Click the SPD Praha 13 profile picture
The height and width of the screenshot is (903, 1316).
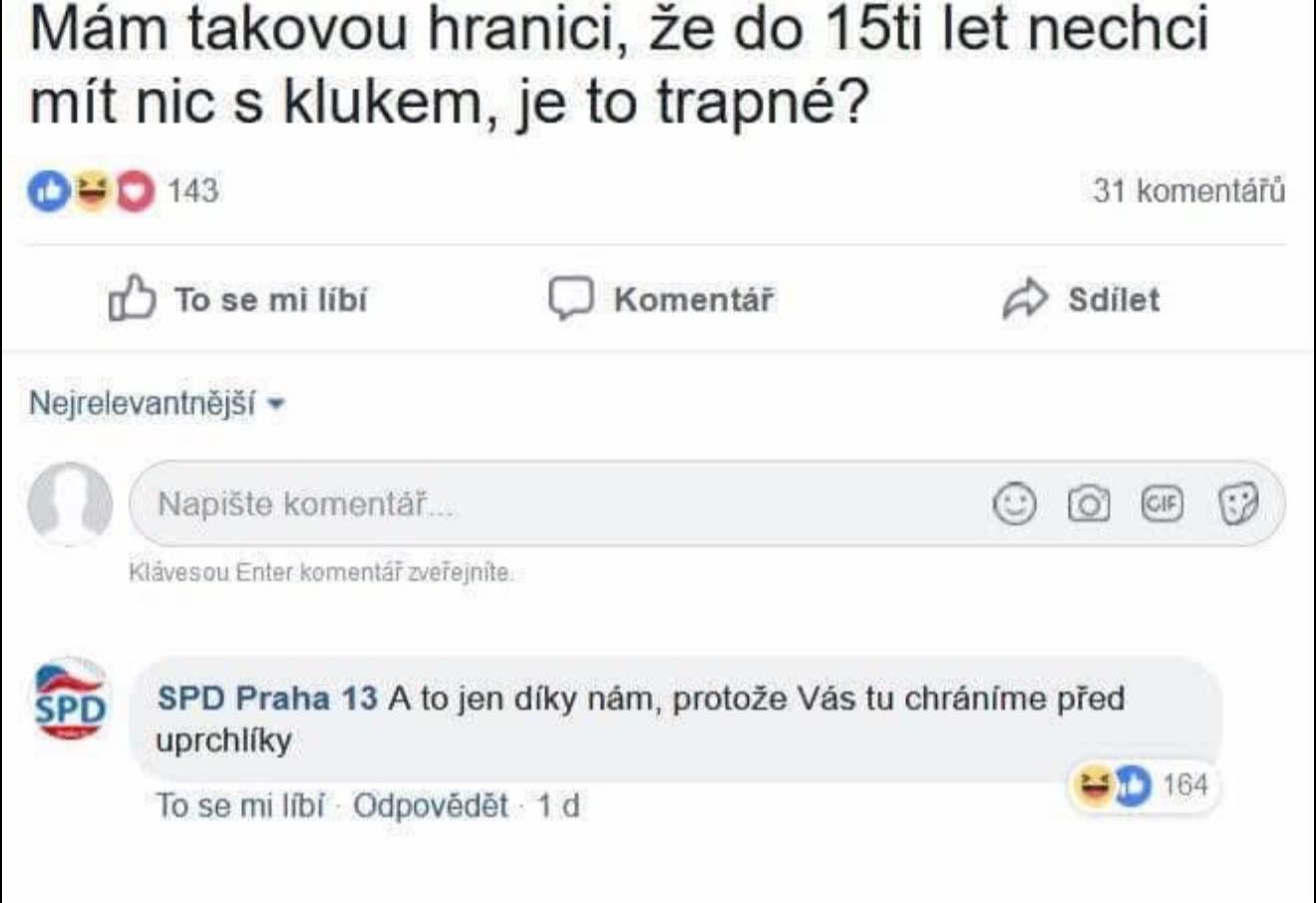coord(70,699)
